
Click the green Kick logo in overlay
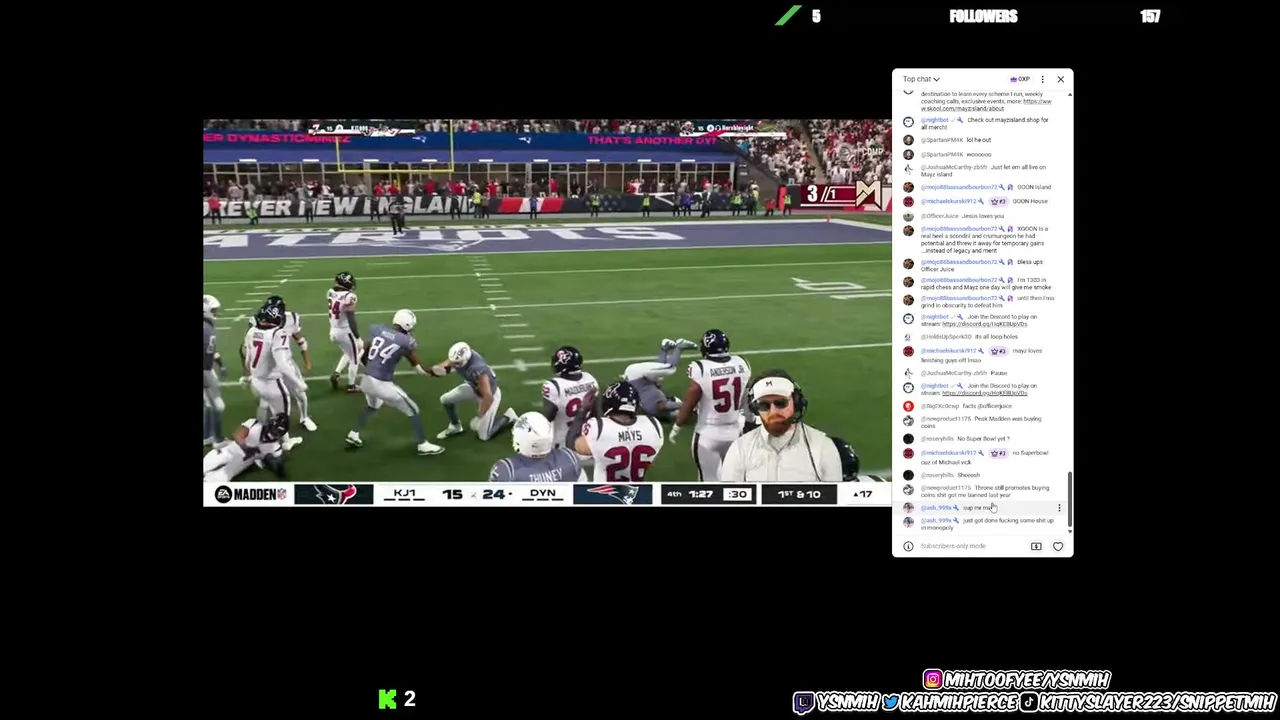pyautogui.click(x=387, y=699)
